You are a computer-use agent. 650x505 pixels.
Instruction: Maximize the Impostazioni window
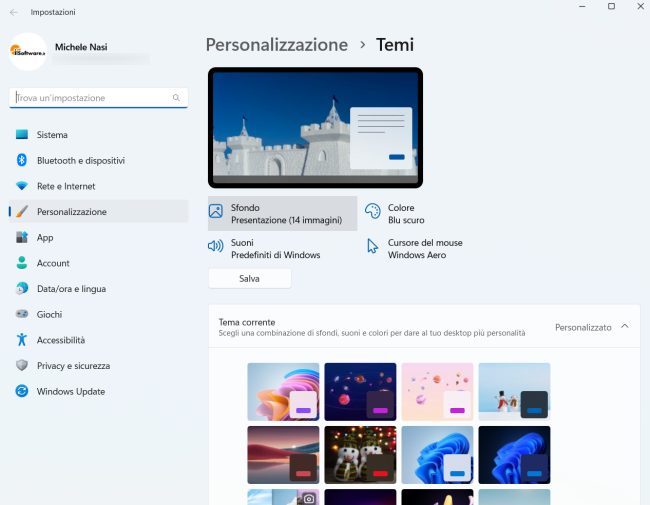(x=611, y=6)
